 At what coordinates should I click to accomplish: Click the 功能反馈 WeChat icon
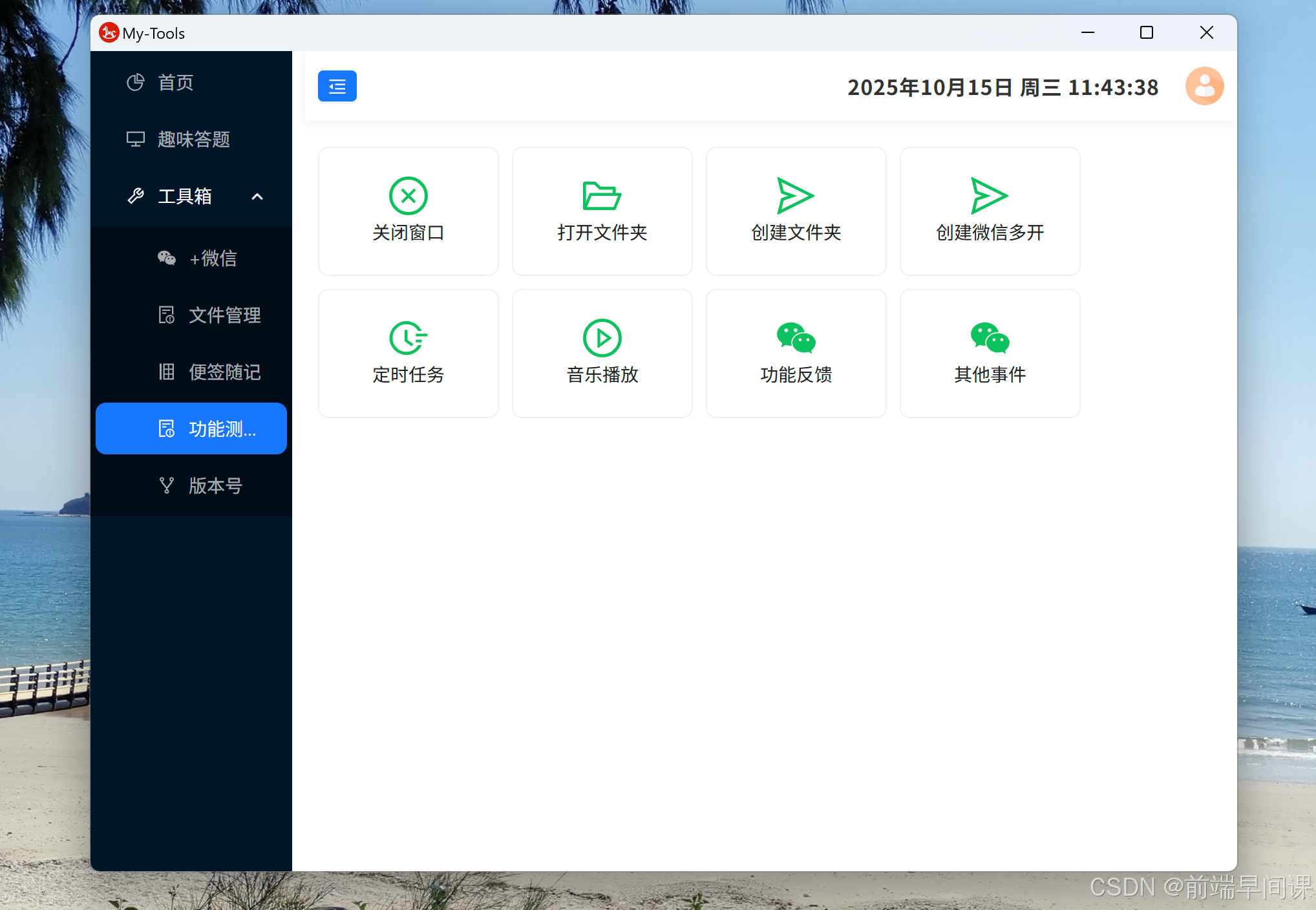tap(796, 338)
